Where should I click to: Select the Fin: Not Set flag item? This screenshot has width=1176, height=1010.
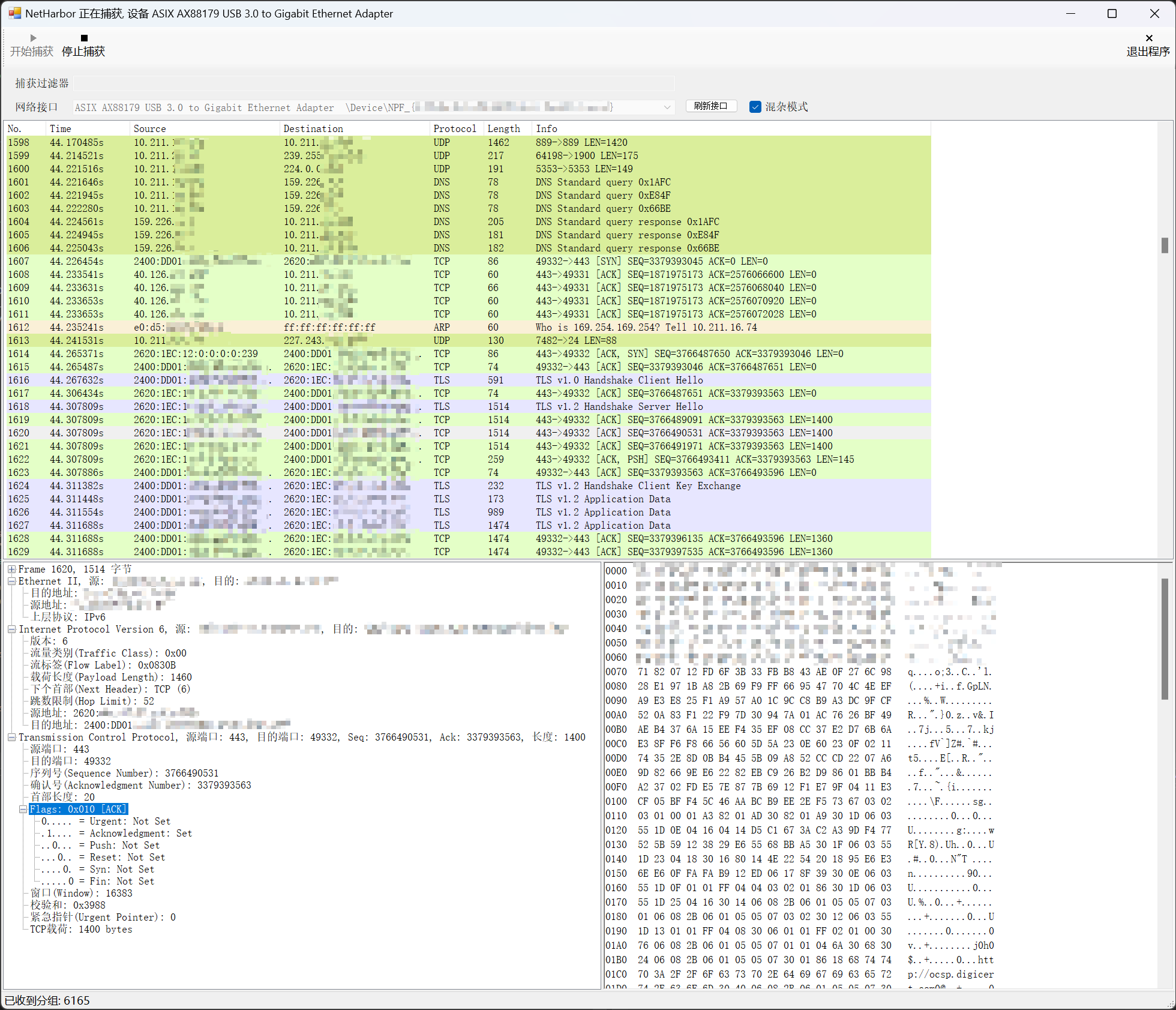(x=97, y=881)
